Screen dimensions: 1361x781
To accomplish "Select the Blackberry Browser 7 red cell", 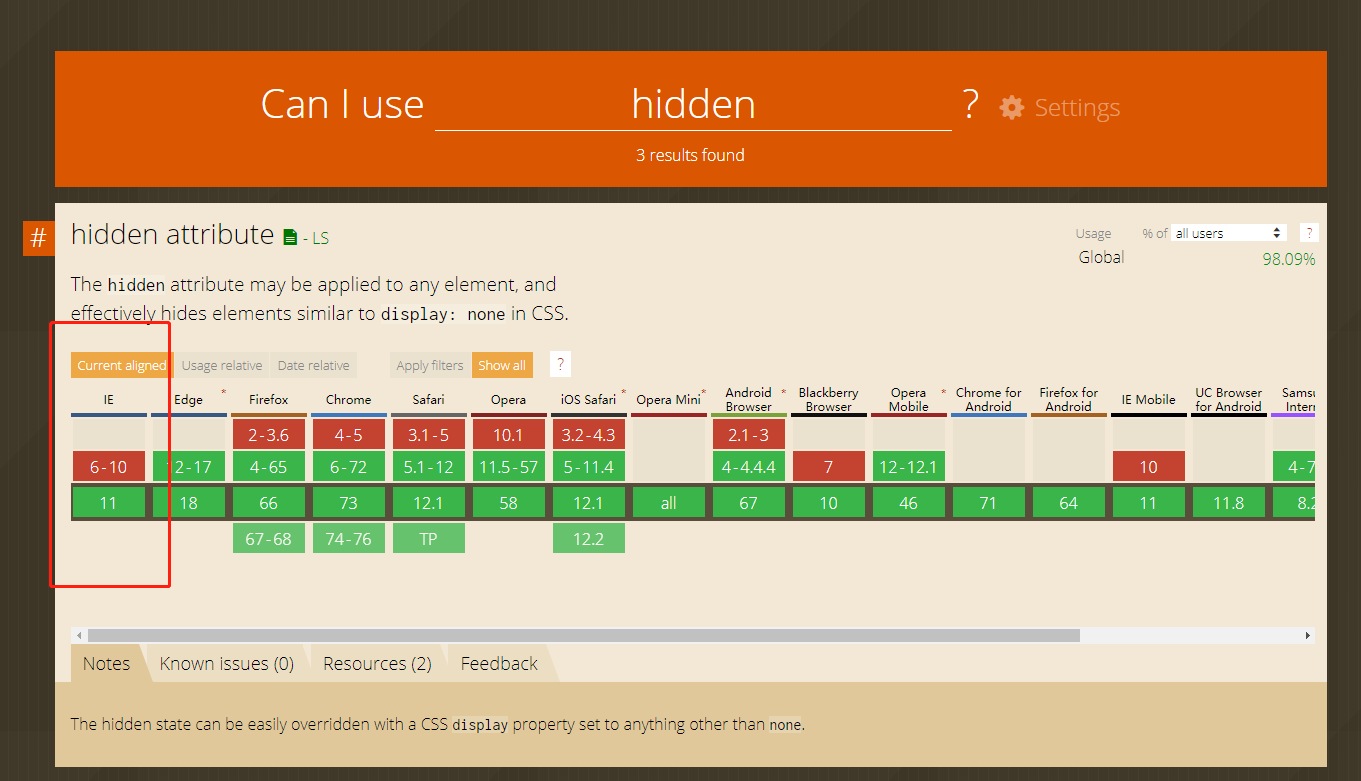I will coord(829,467).
